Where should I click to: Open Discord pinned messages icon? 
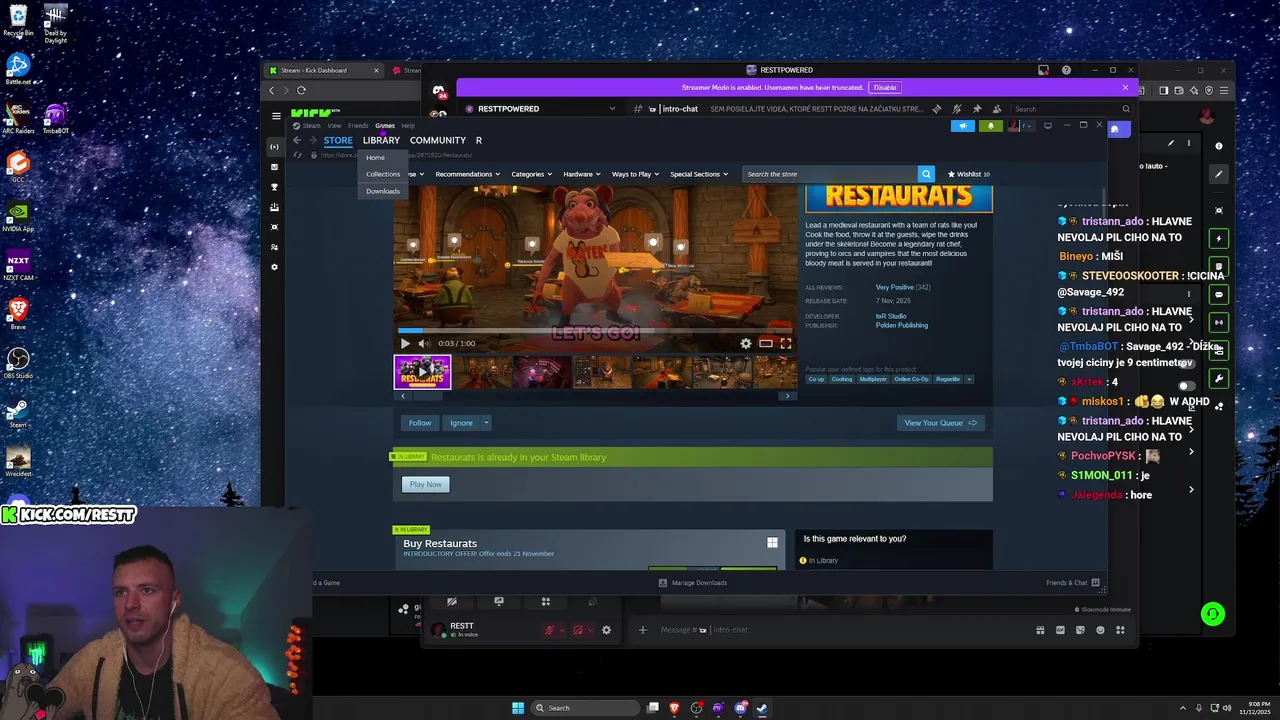977,109
